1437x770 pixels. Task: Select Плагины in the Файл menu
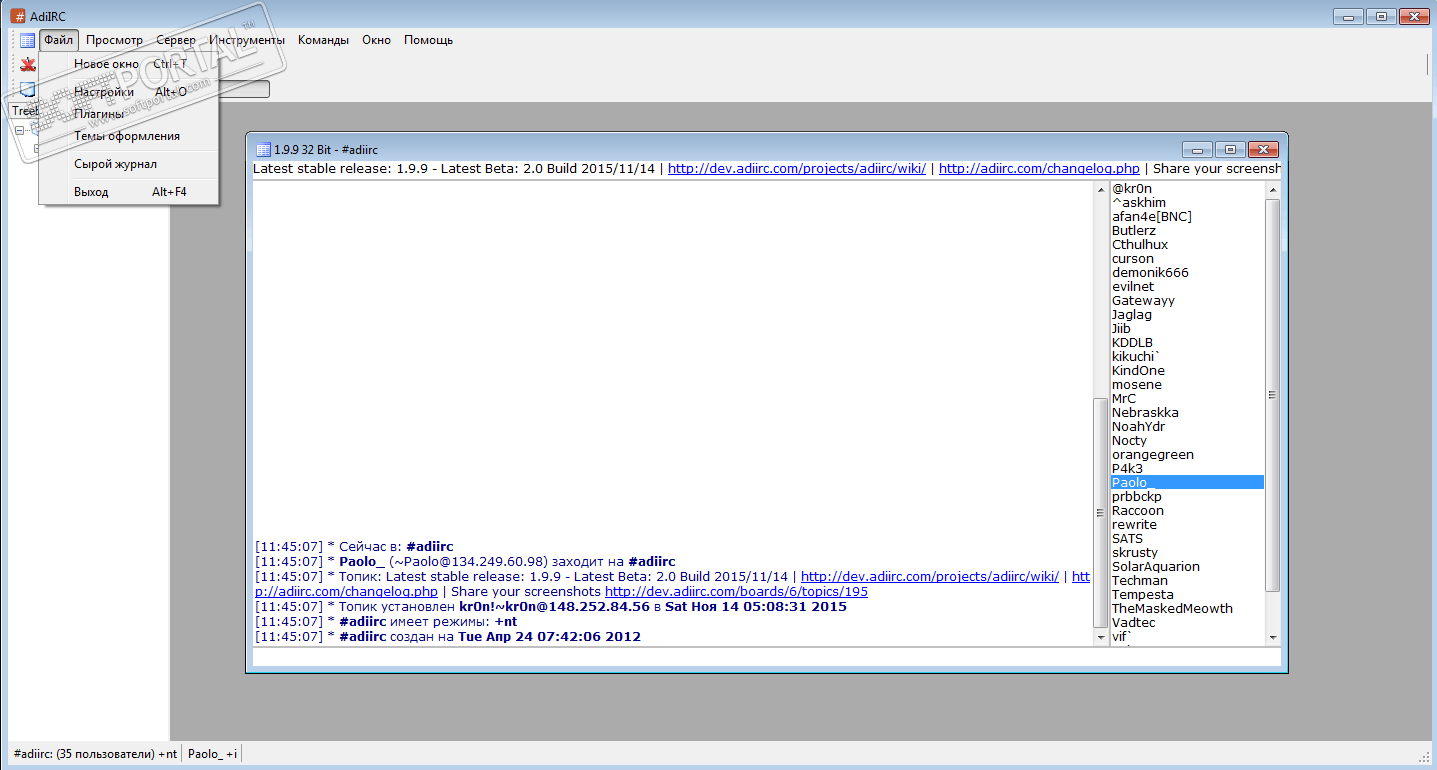pyautogui.click(x=128, y=114)
